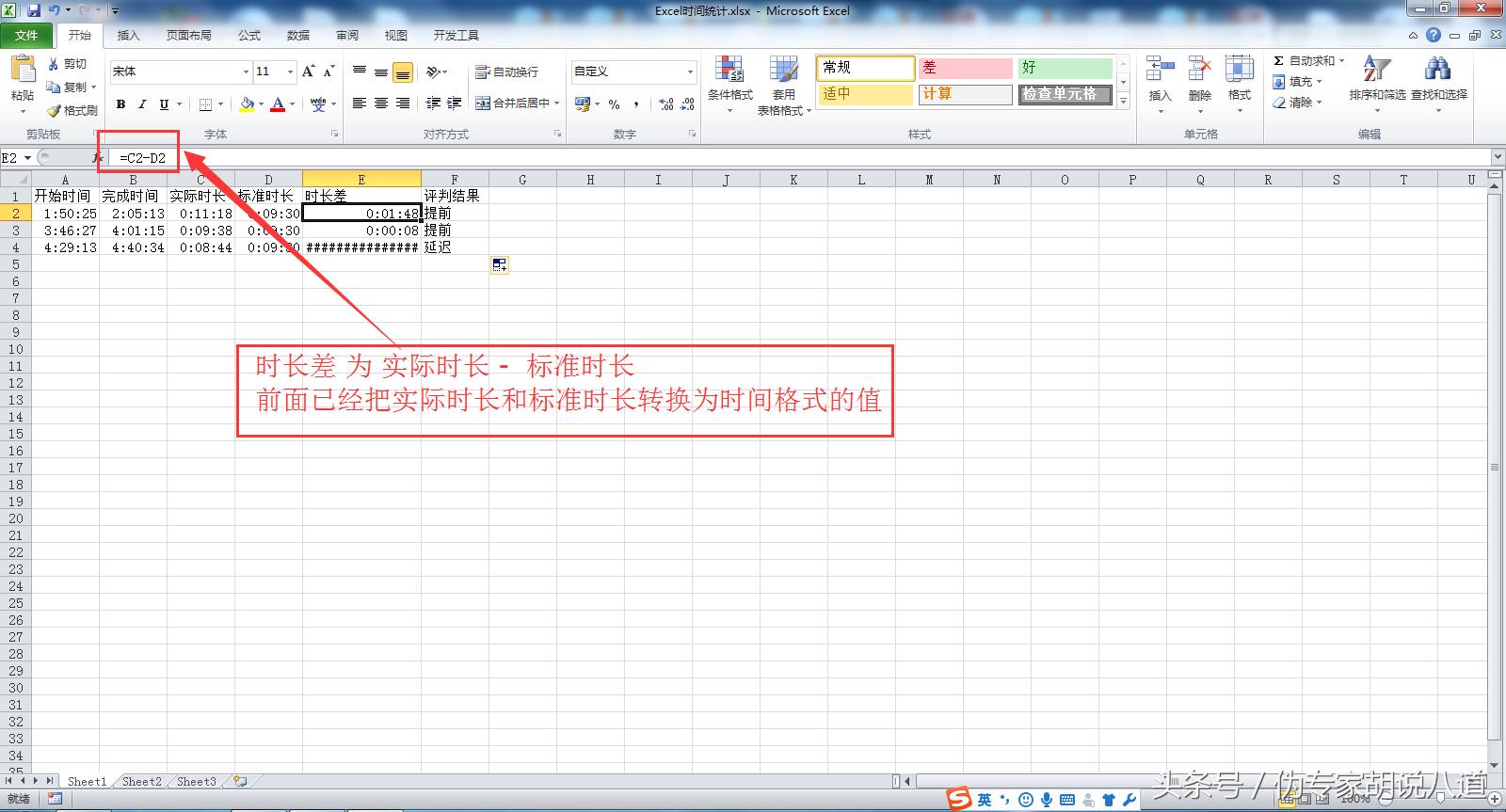Open Find & Select (查找和选择)
The height and width of the screenshot is (812, 1506).
tap(1438, 83)
